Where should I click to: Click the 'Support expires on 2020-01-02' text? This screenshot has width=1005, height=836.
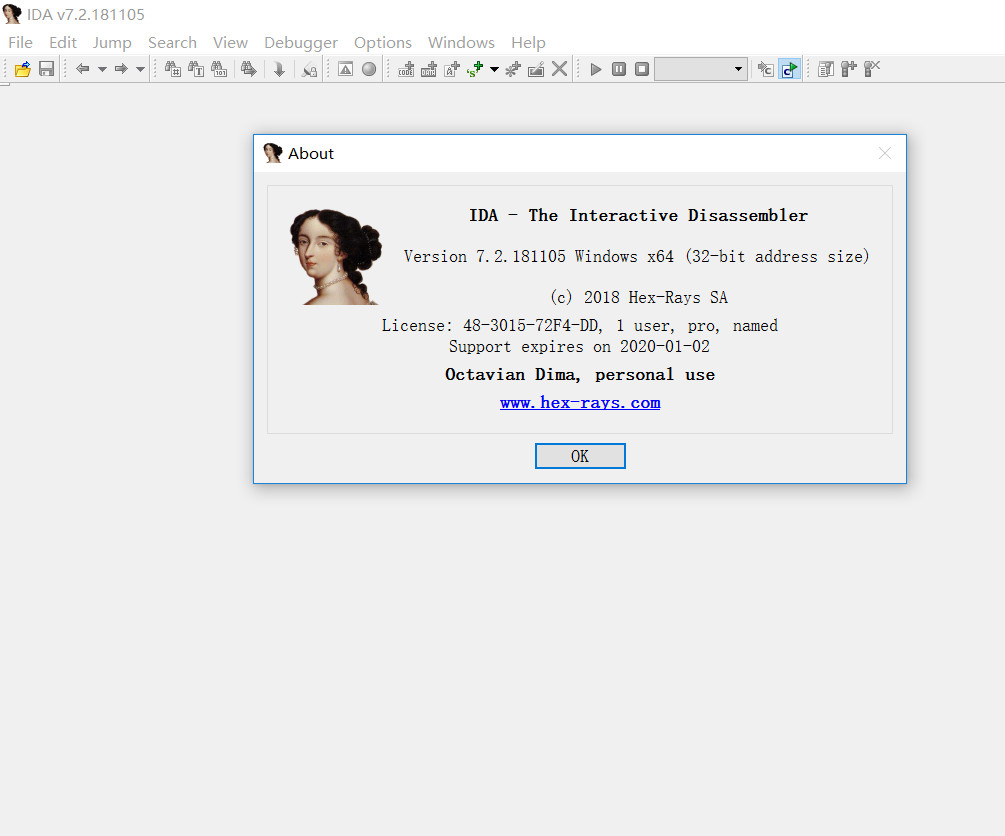[x=579, y=347]
